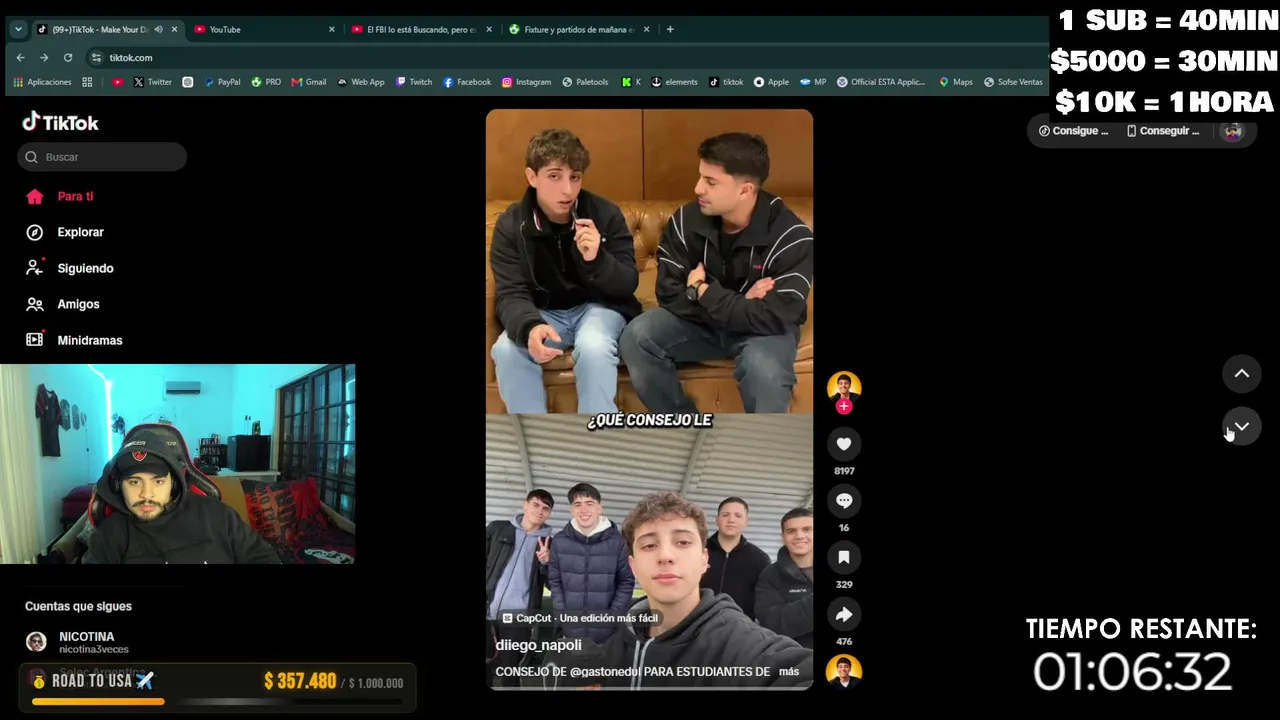
Task: Open the Instagram bookmark
Action: (527, 82)
